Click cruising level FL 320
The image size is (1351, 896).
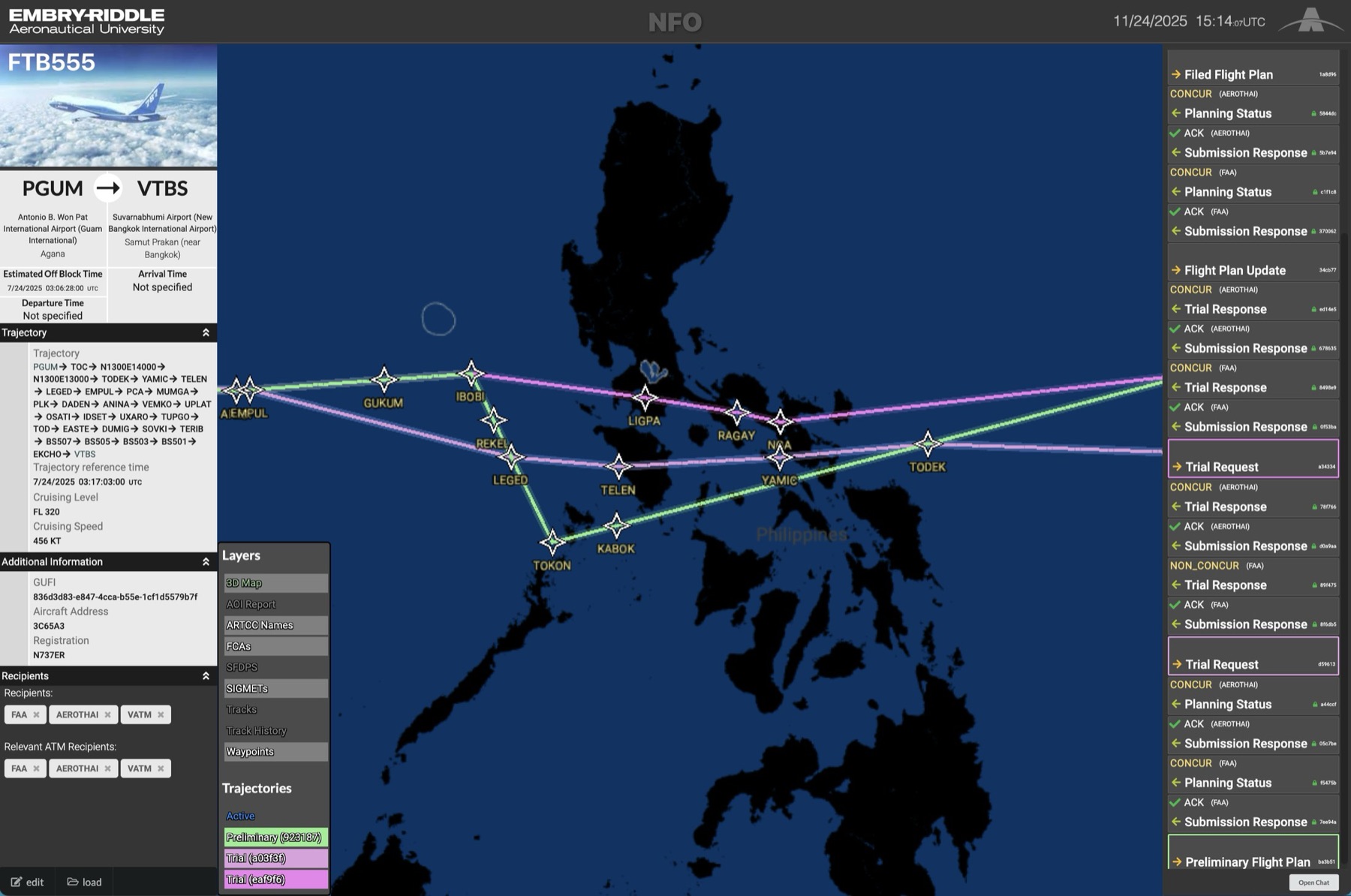coord(47,512)
